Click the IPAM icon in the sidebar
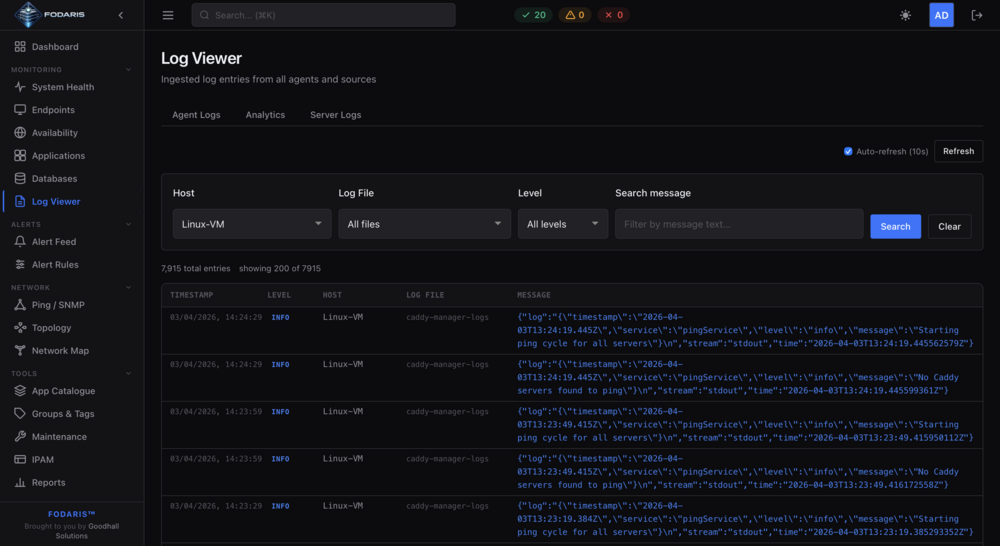Image resolution: width=1000 pixels, height=546 pixels. tap(20, 460)
